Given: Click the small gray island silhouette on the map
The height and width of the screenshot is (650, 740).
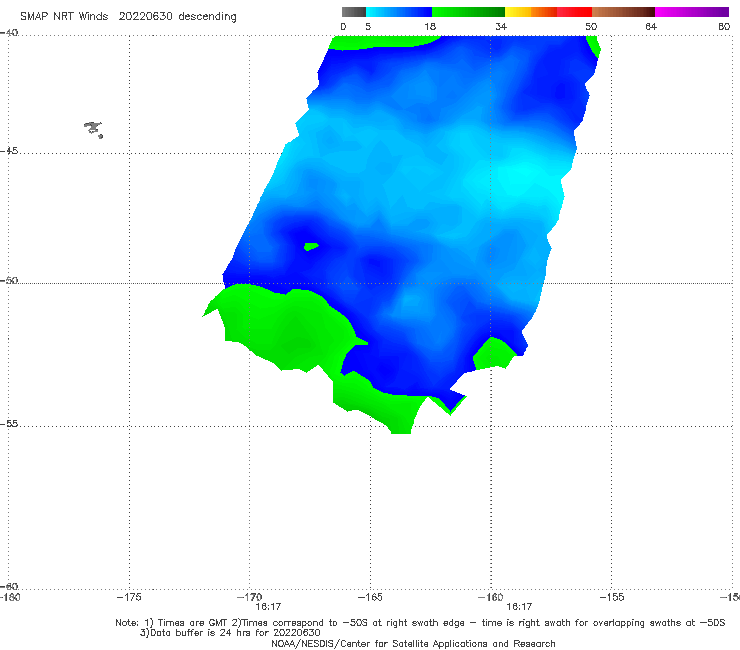Looking at the screenshot, I should (x=93, y=130).
